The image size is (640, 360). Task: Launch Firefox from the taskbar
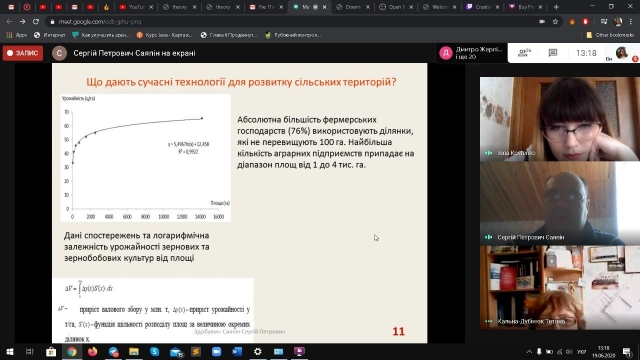(x=93, y=351)
